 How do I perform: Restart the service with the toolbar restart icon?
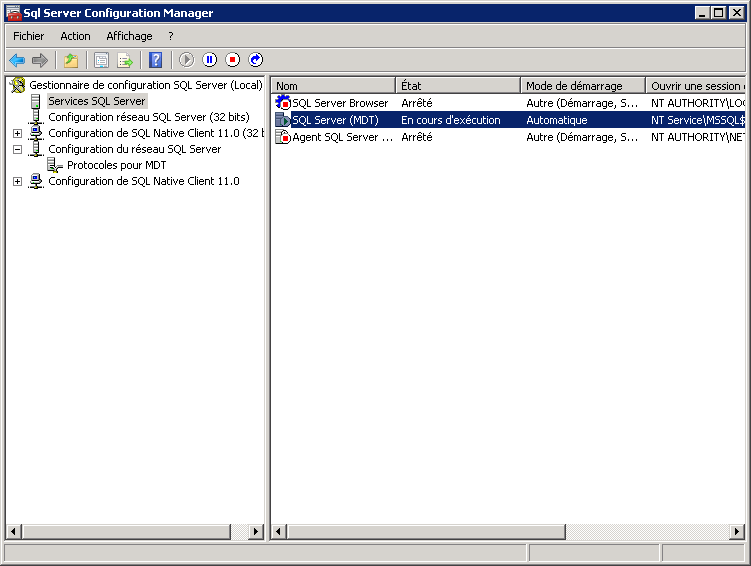256,60
